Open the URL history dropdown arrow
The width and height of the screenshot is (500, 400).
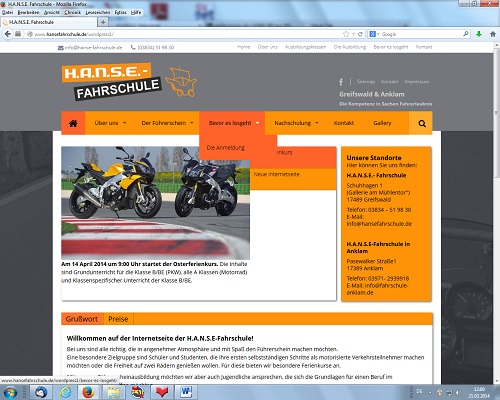click(354, 34)
